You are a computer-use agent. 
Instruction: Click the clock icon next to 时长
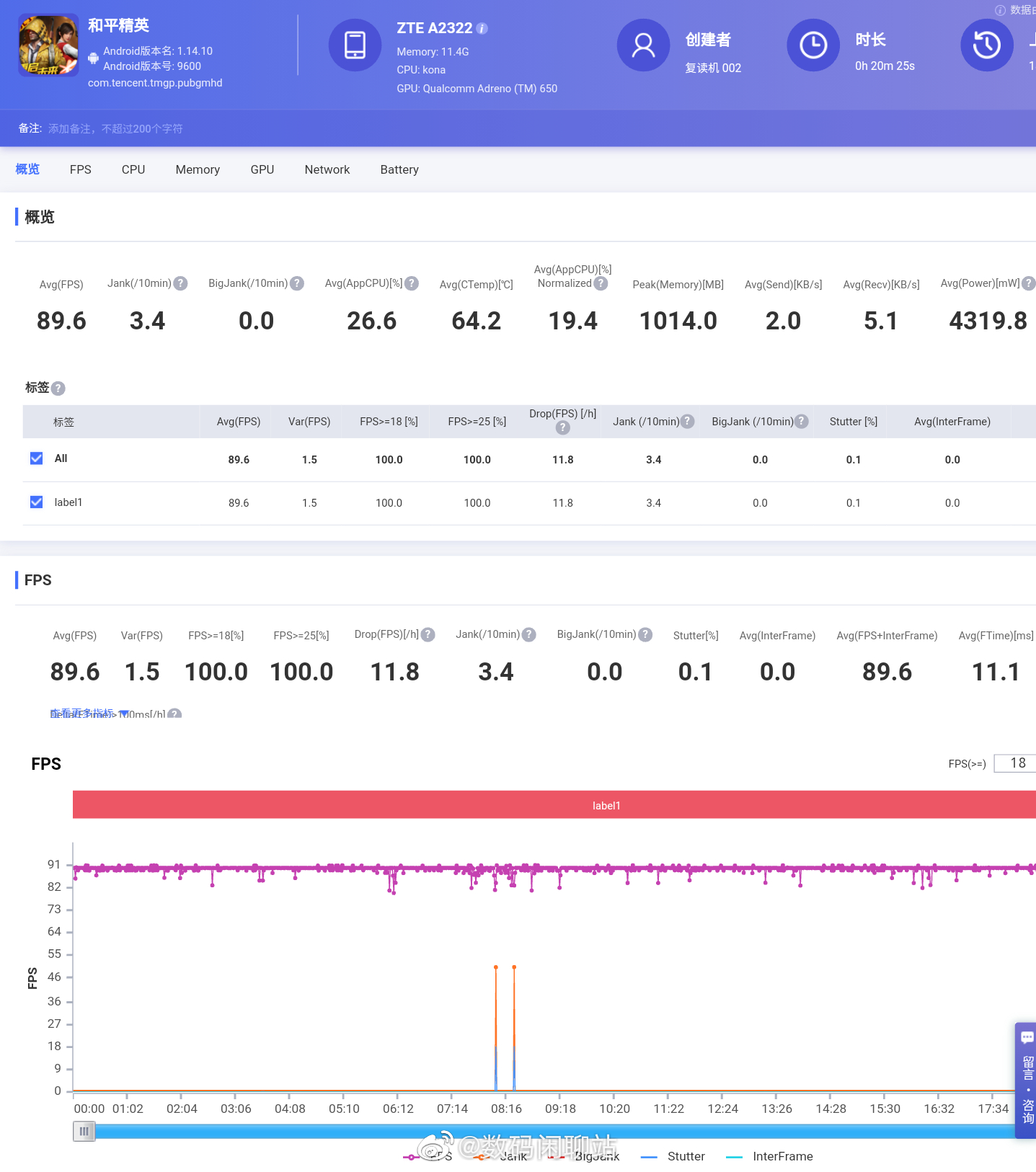click(x=813, y=45)
